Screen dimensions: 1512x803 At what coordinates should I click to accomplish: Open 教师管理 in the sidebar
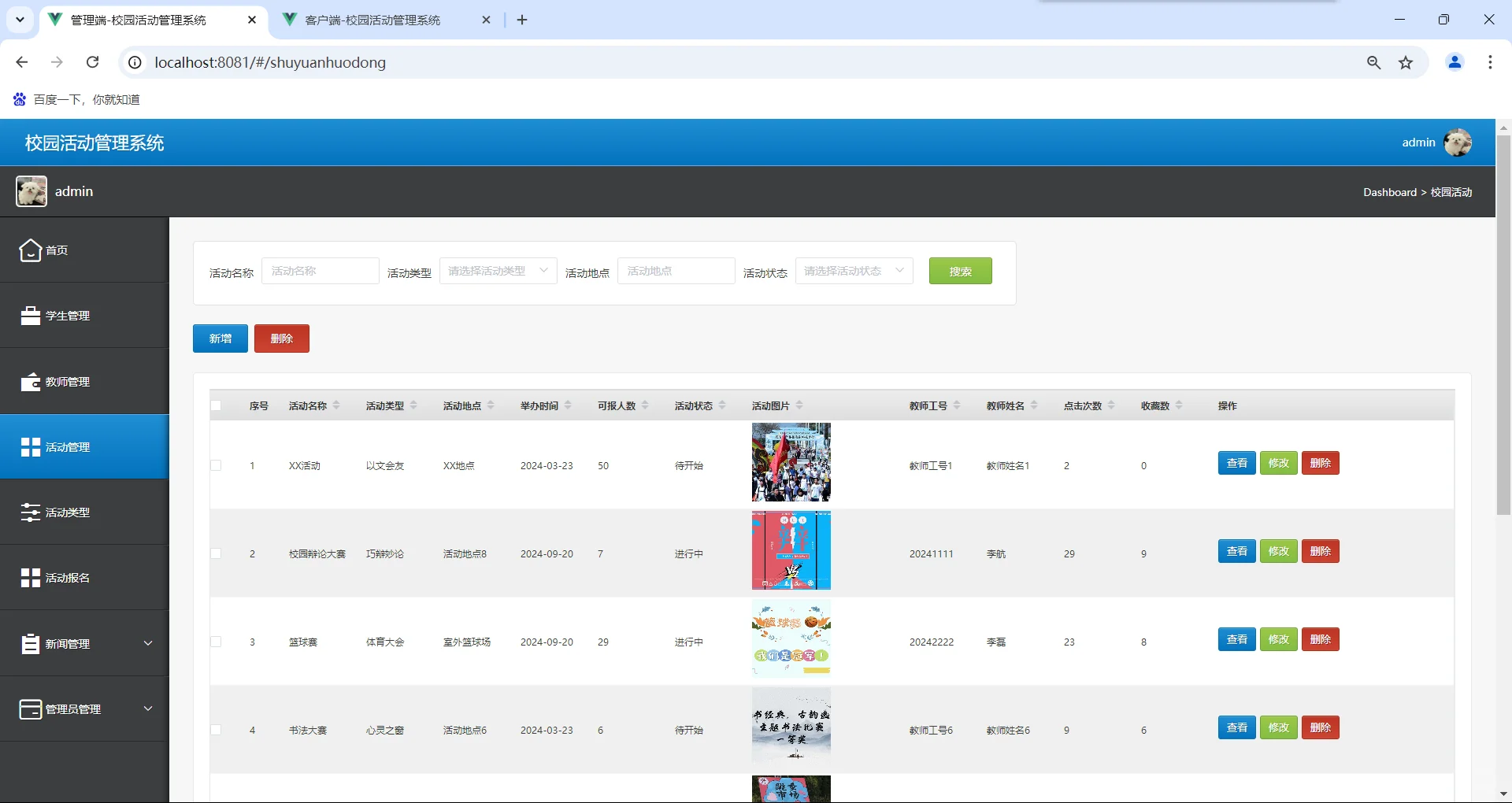pyautogui.click(x=84, y=382)
